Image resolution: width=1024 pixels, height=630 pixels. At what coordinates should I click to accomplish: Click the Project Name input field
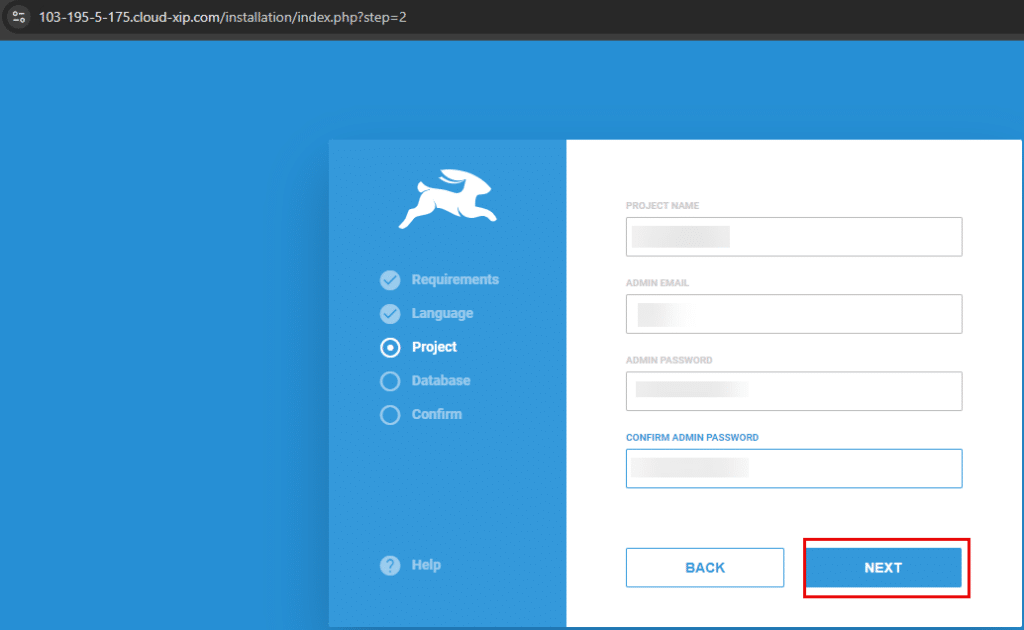tap(793, 236)
